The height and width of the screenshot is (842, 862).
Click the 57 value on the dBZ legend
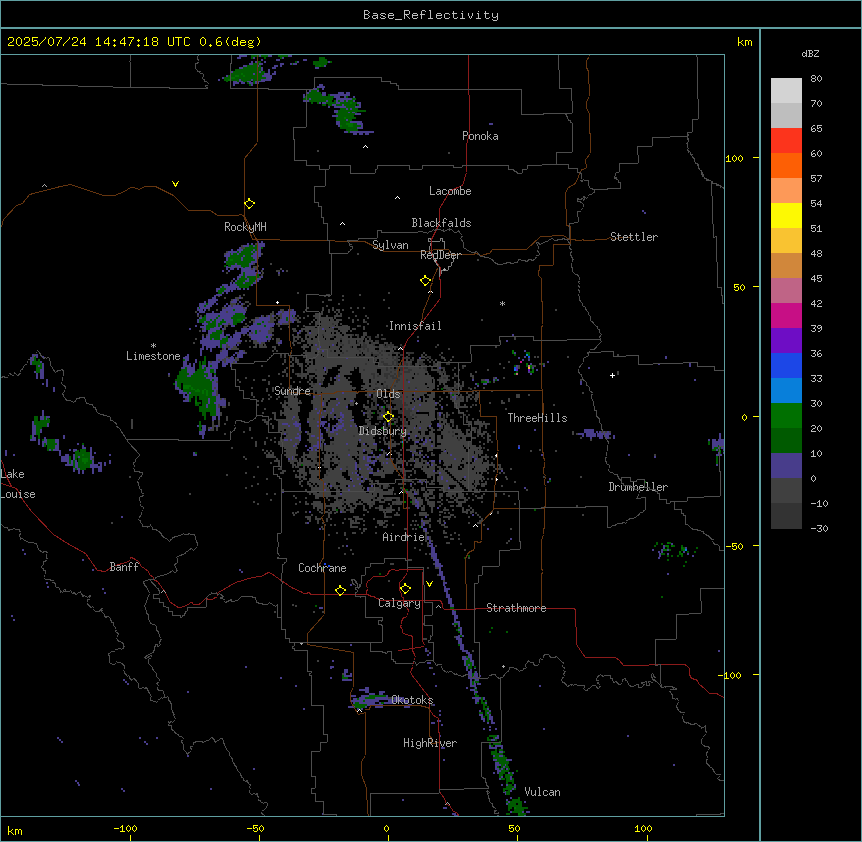816,179
